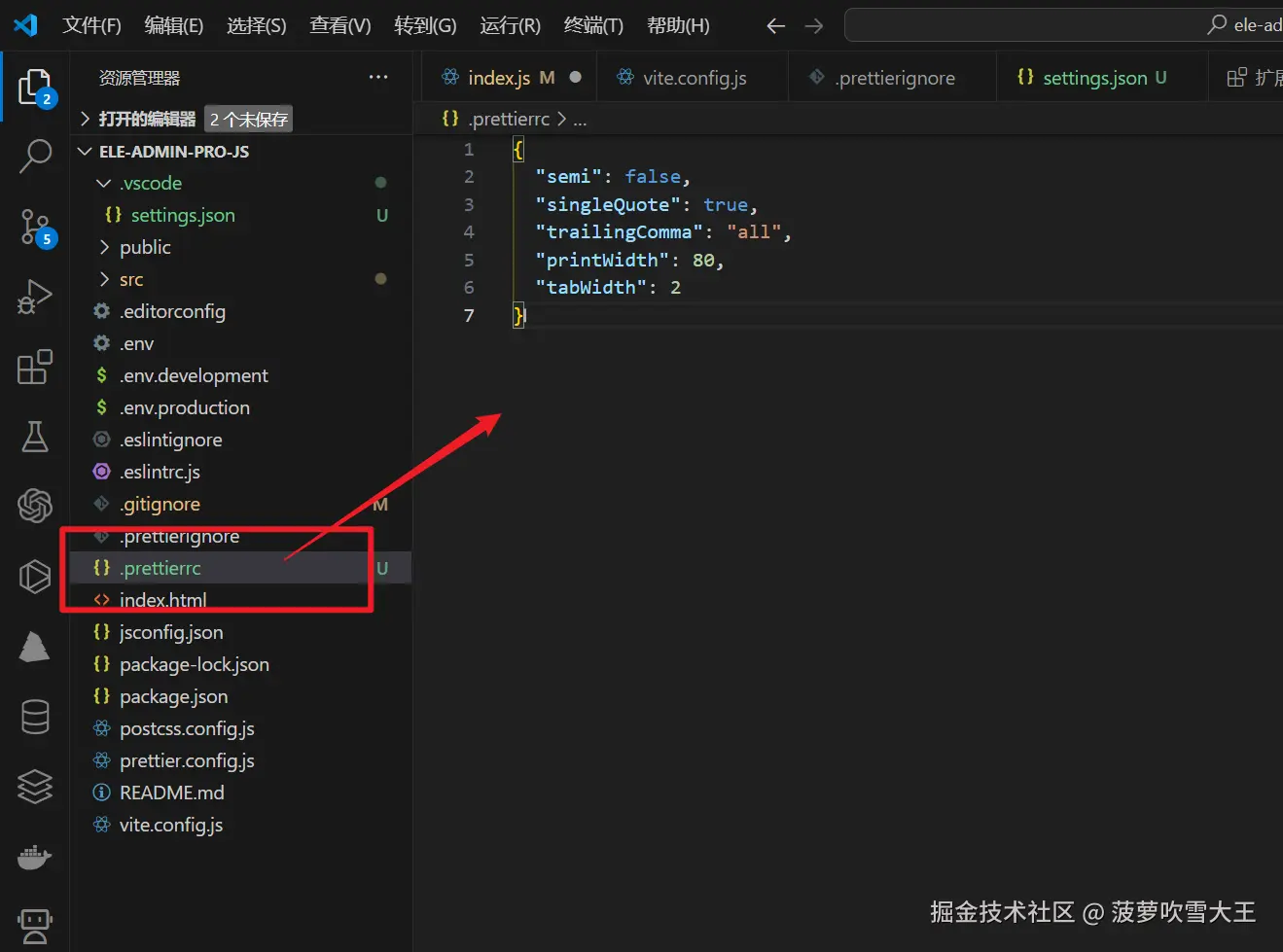Open the 查看(V) menu

tap(340, 25)
